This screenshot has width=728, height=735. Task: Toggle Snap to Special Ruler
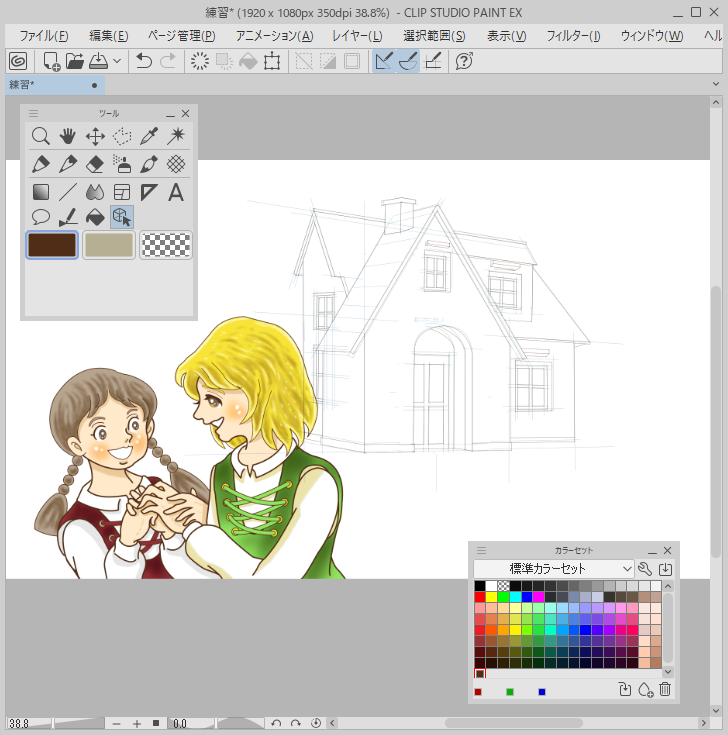[x=408, y=61]
